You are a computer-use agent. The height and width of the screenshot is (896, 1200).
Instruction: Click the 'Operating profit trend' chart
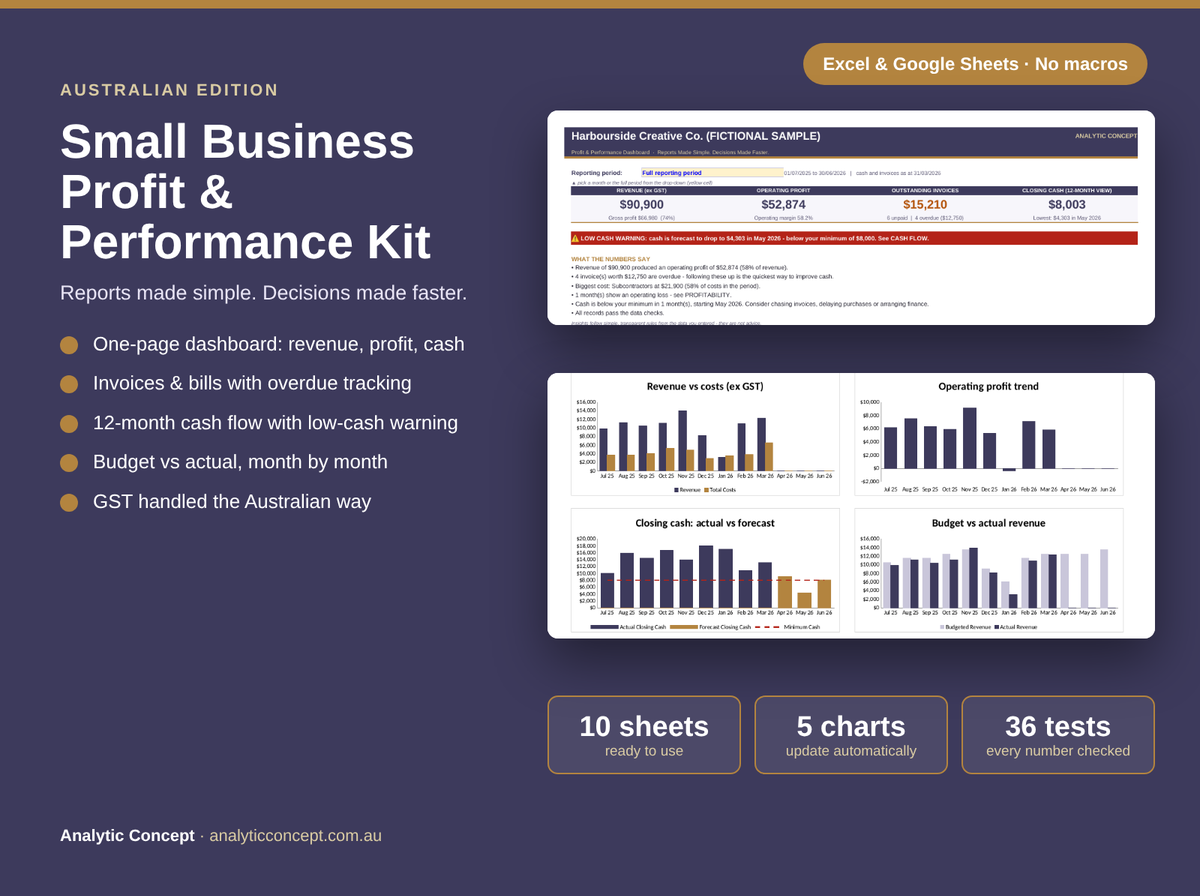click(989, 435)
